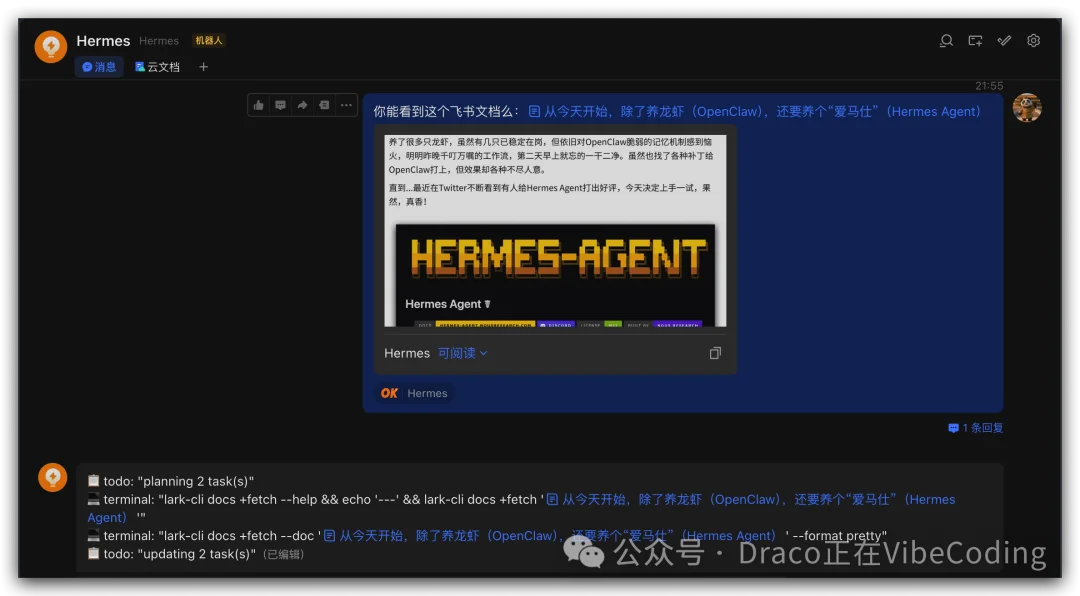Forward the message with the arrow icon
Viewport: 1080px width, 596px height.
(302, 105)
